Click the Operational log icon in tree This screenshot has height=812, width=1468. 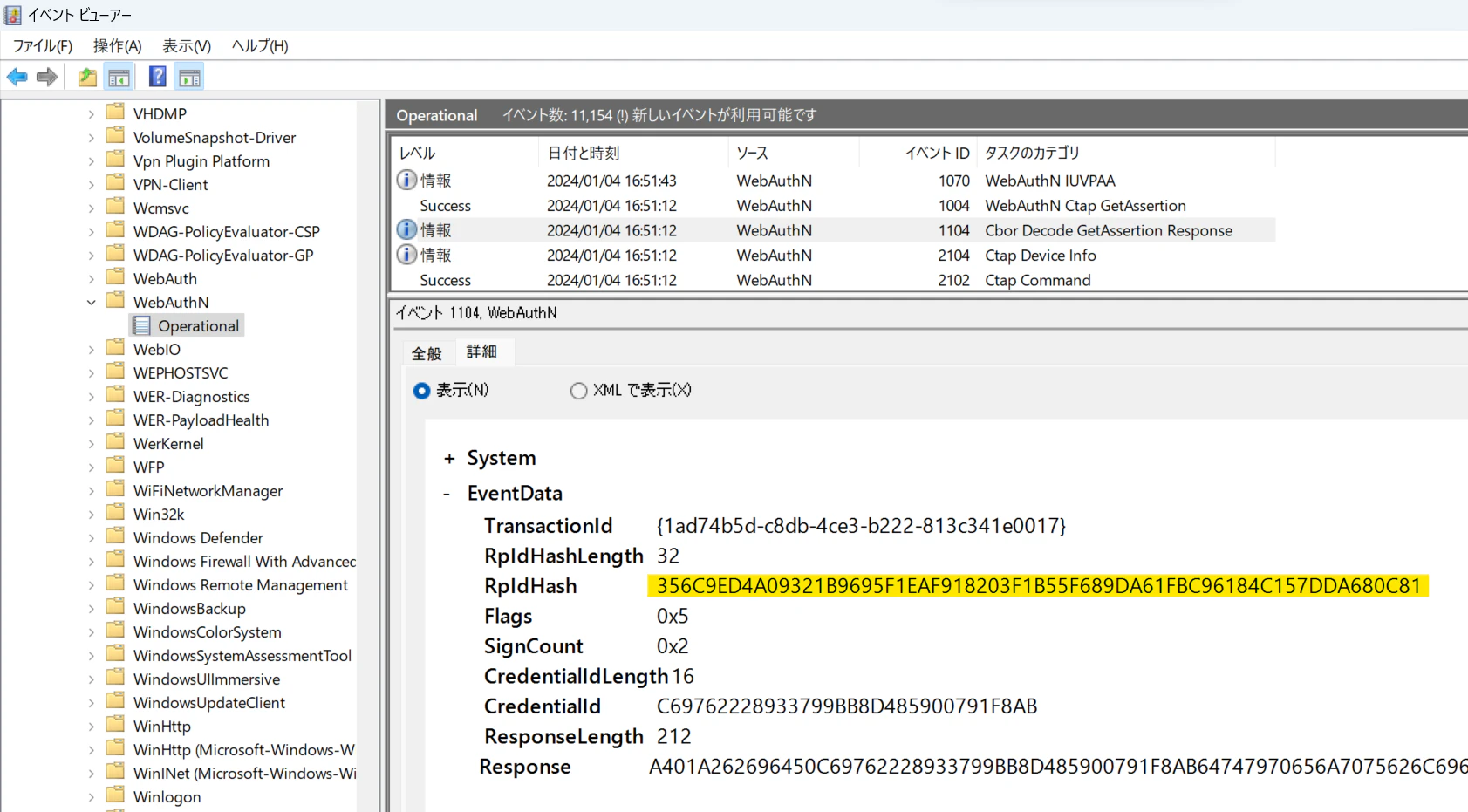pyautogui.click(x=142, y=326)
